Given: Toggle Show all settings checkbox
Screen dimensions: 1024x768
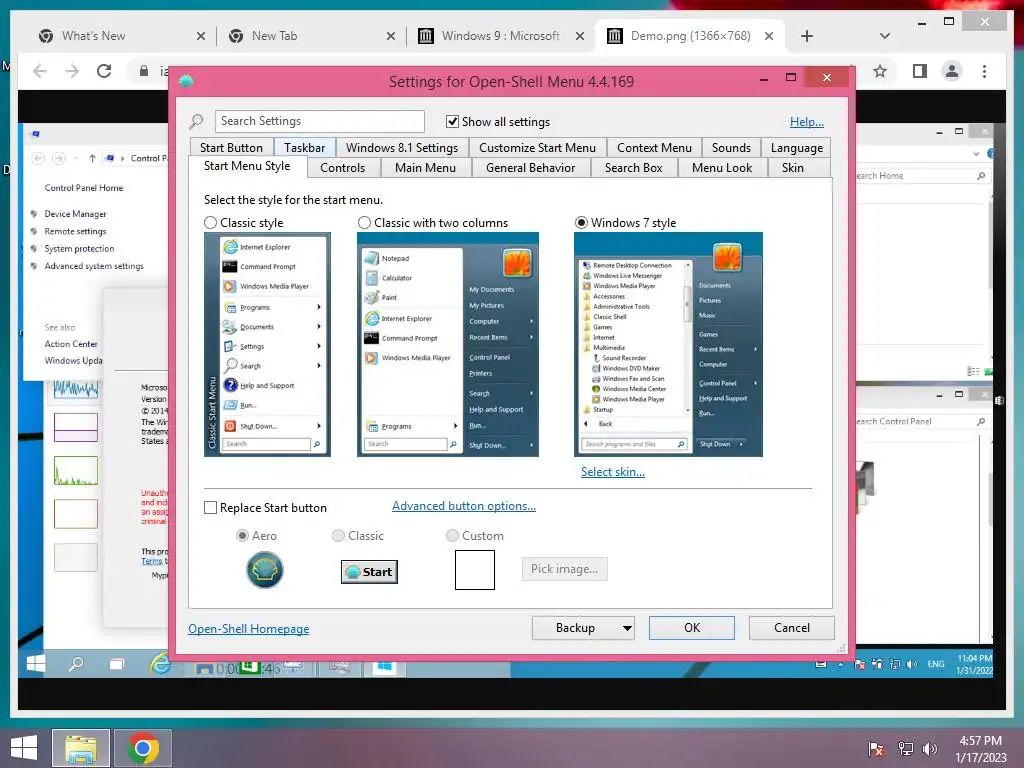Looking at the screenshot, I should pyautogui.click(x=452, y=121).
